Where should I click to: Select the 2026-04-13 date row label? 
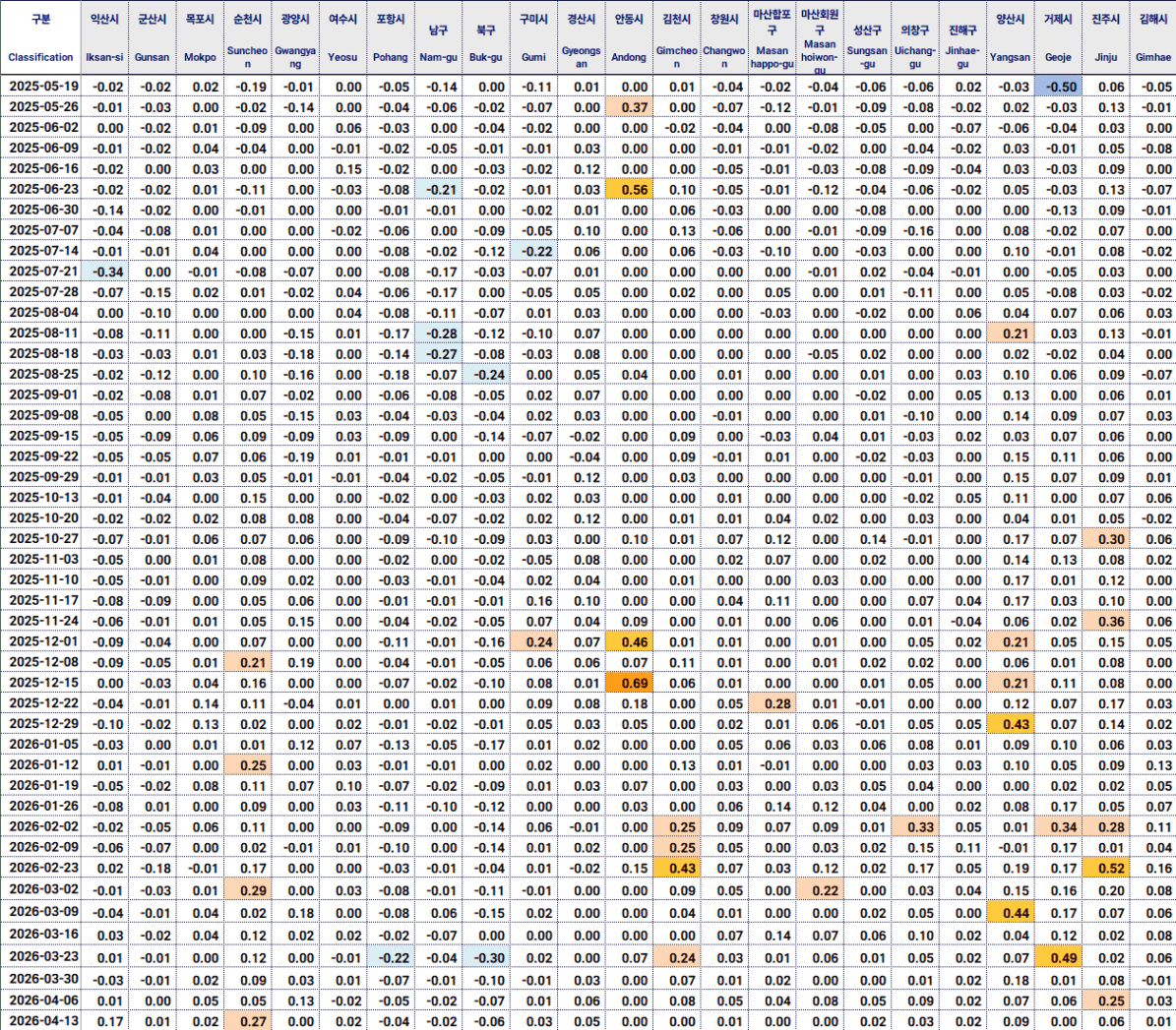[43, 1020]
